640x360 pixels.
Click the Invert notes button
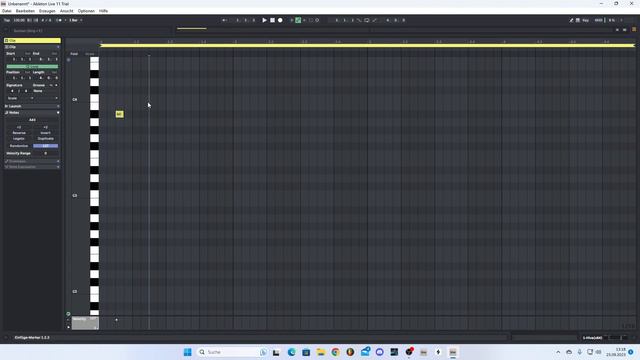[45, 133]
